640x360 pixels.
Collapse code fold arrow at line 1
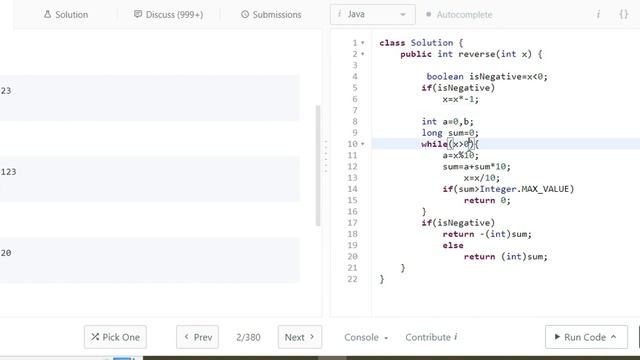(362, 43)
